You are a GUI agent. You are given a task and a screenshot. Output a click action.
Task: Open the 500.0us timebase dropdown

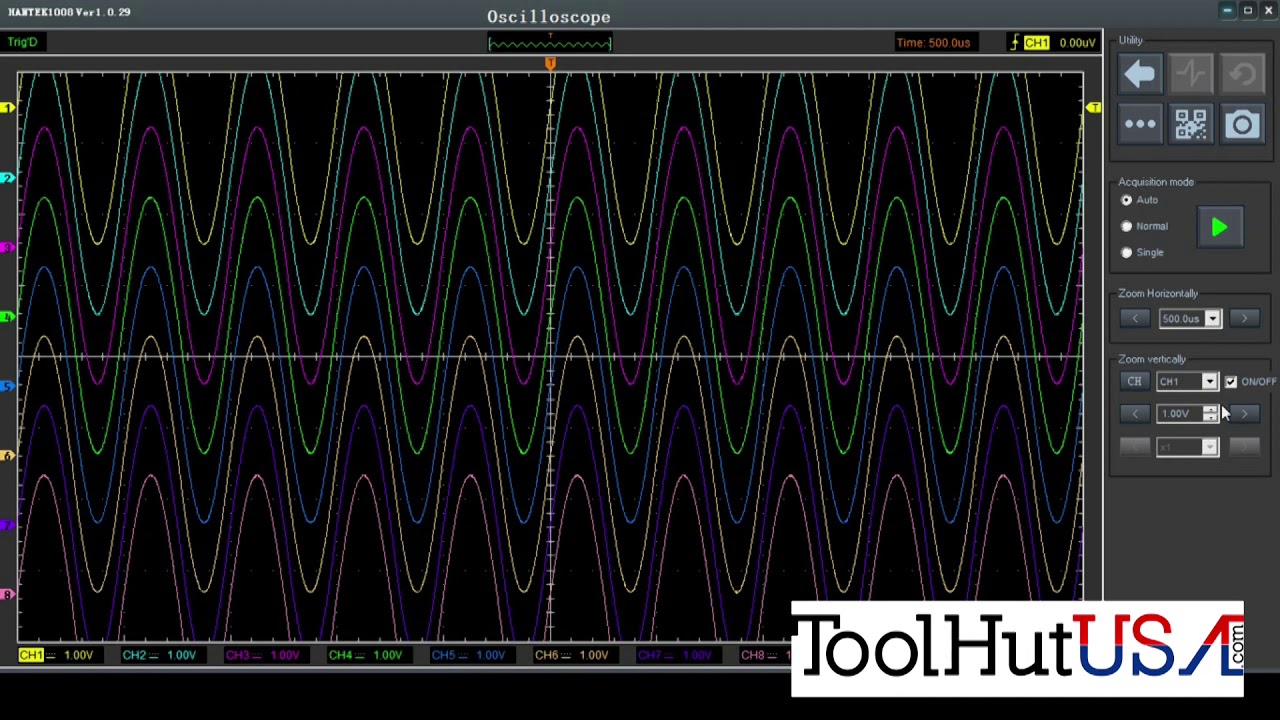click(1213, 319)
